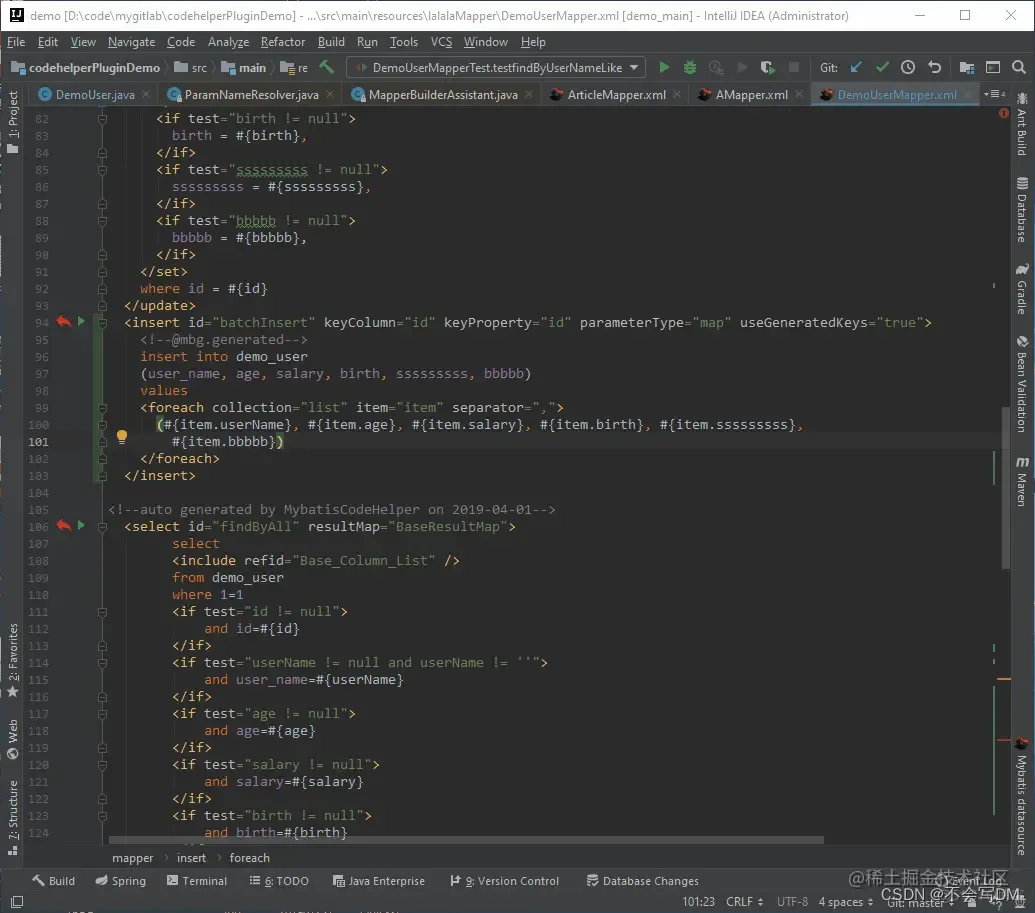Open the Refactor menu
Screen dimensions: 1035x913
(x=283, y=42)
